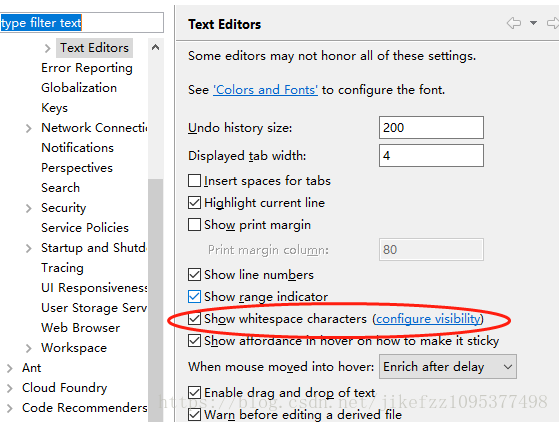
Task: Open the configure visibility link
Action: (428, 319)
